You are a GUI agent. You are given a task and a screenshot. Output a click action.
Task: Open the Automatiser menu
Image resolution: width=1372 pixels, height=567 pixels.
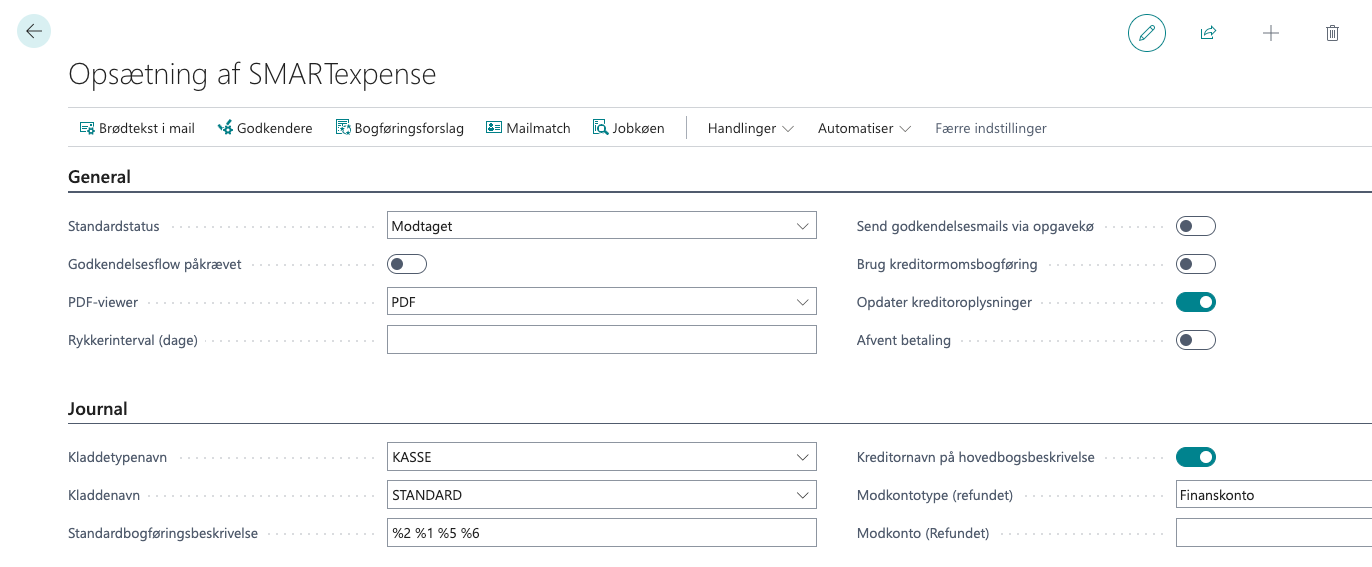coord(864,128)
